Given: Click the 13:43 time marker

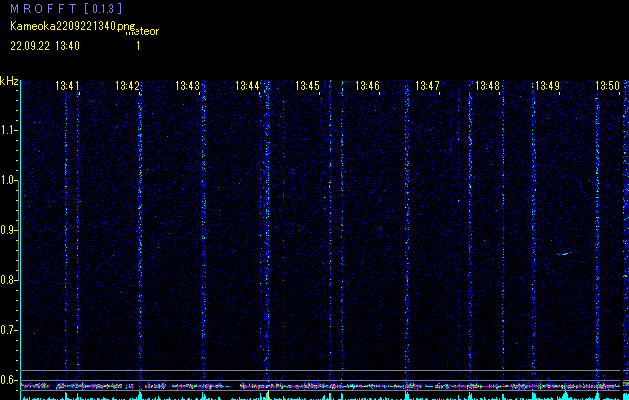Looking at the screenshot, I should click(187, 86).
